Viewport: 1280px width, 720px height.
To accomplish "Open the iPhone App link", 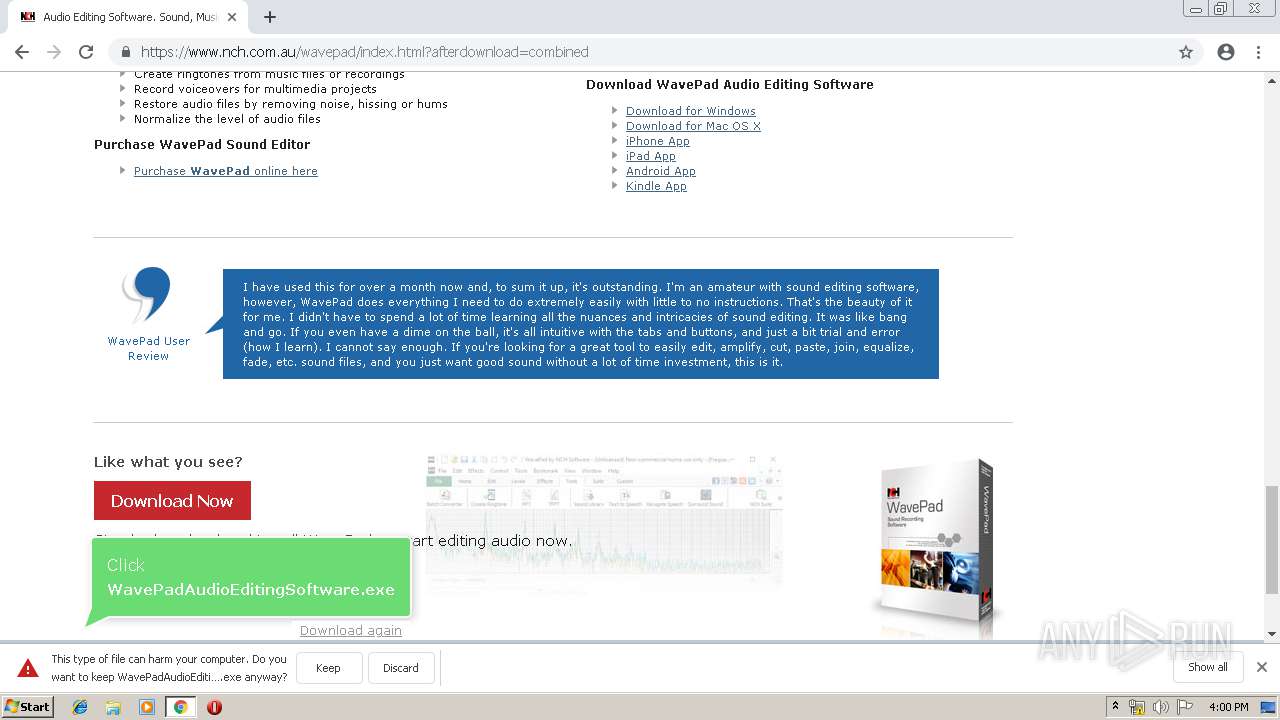I will (658, 141).
